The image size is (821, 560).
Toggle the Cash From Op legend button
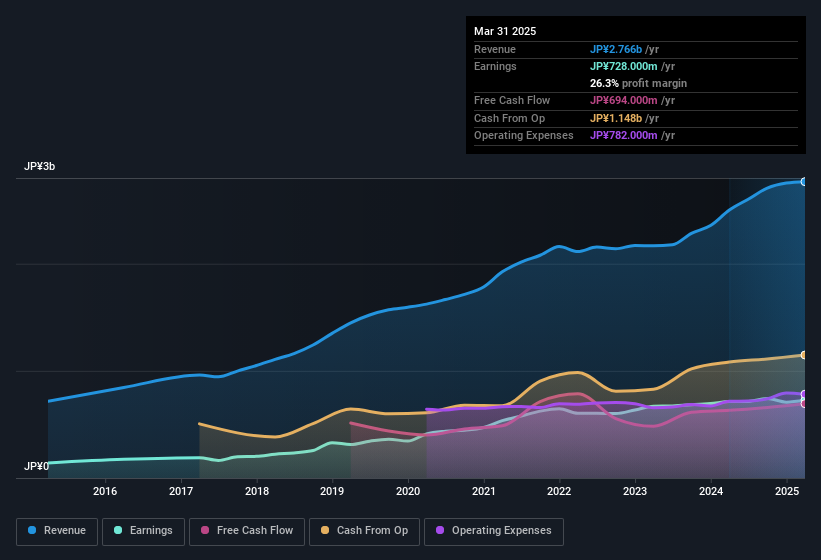point(364,531)
